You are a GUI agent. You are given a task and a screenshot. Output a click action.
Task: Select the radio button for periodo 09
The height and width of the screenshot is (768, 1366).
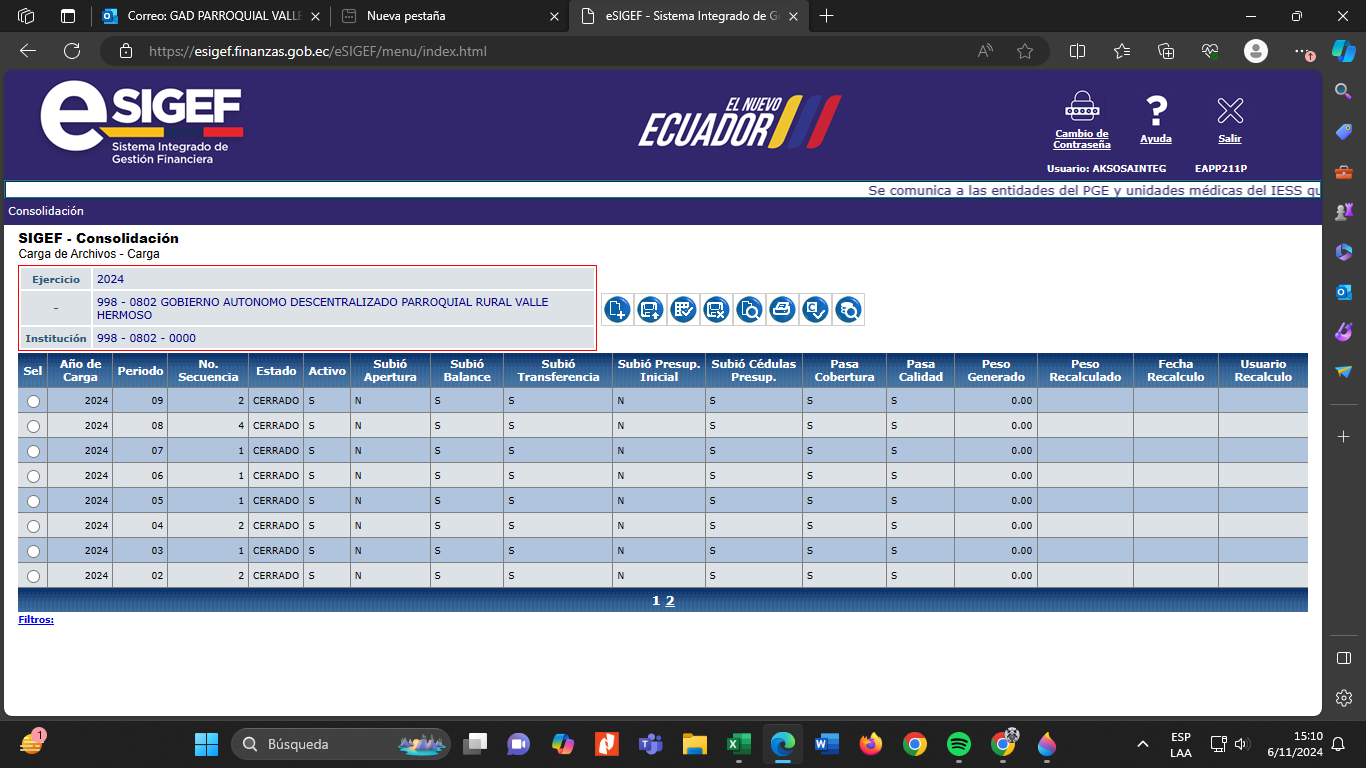click(x=33, y=401)
